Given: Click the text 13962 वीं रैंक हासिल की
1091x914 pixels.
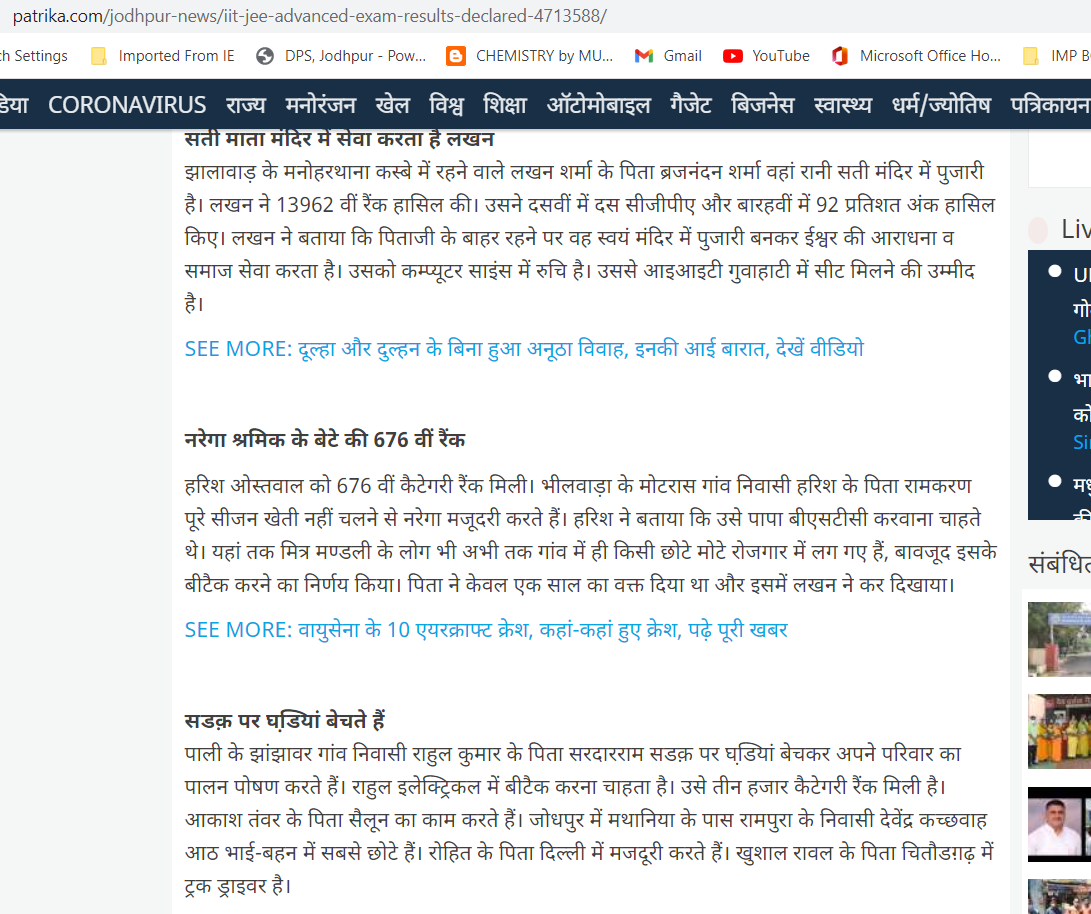Looking at the screenshot, I should pos(376,205).
